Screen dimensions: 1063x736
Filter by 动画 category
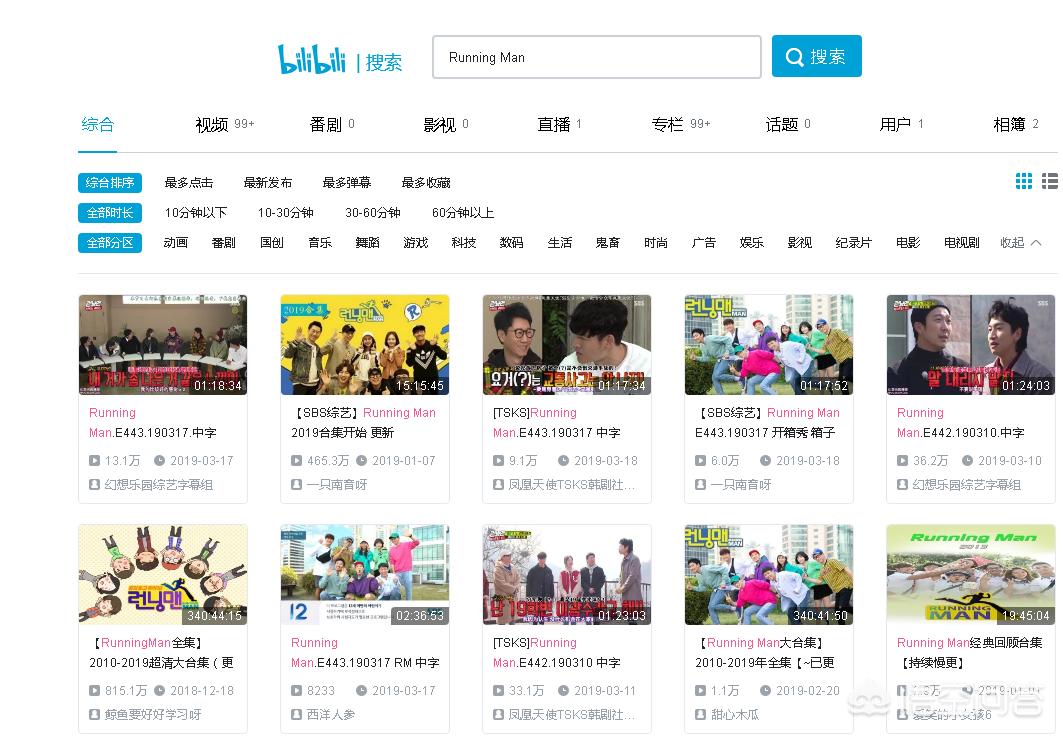coord(176,243)
